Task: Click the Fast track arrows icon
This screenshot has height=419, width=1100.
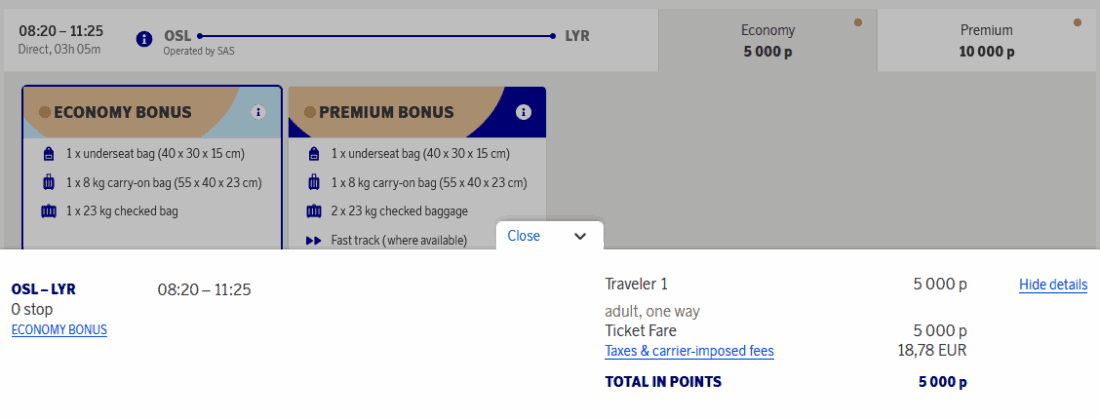Action: tap(314, 240)
